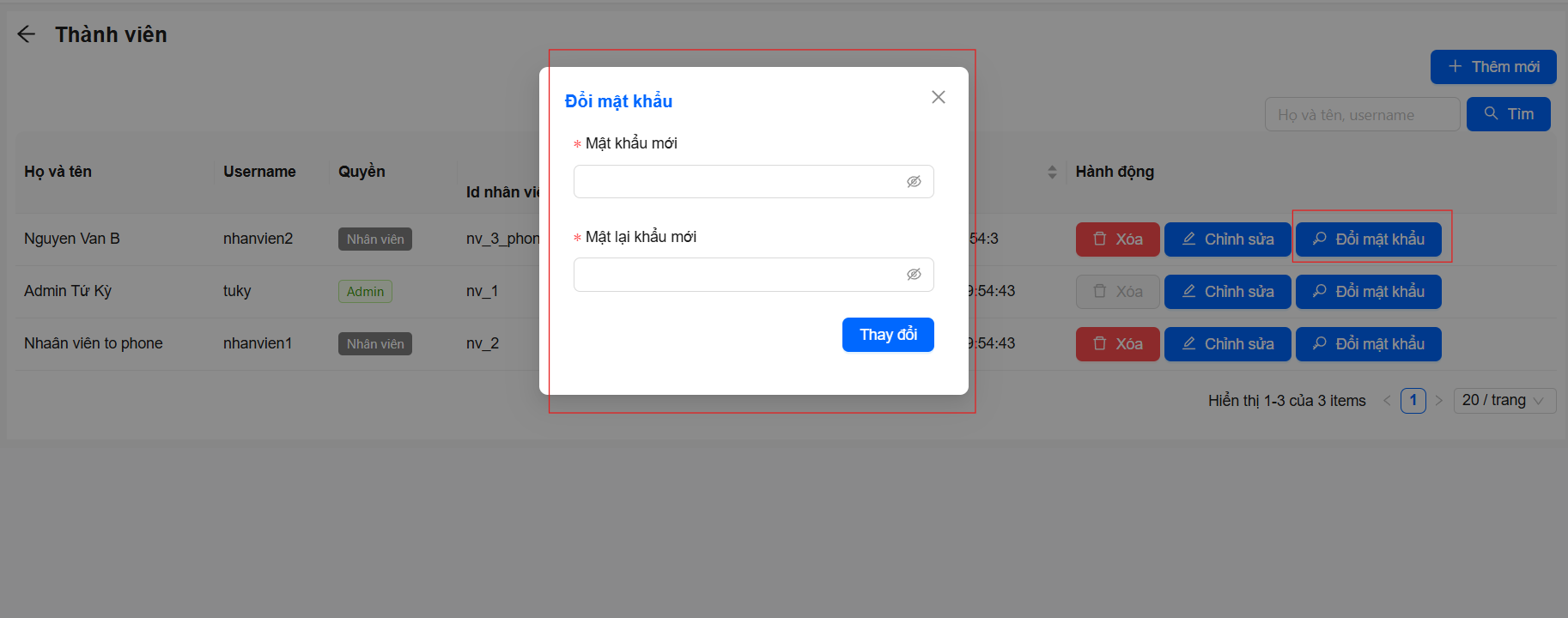Go to the next page arrow
Image resolution: width=1568 pixels, height=618 pixels.
[x=1439, y=401]
